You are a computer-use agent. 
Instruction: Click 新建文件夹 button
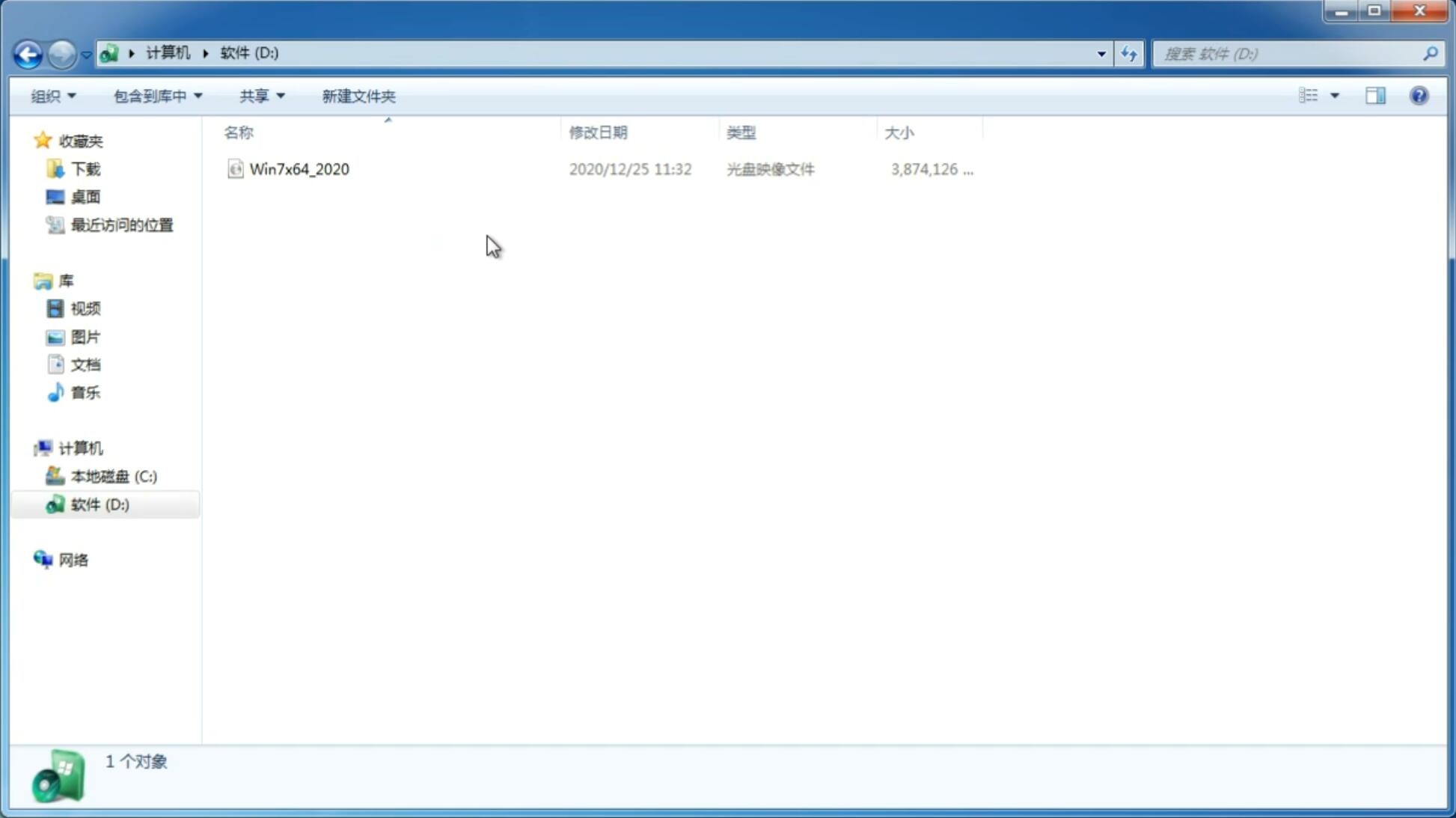click(358, 95)
